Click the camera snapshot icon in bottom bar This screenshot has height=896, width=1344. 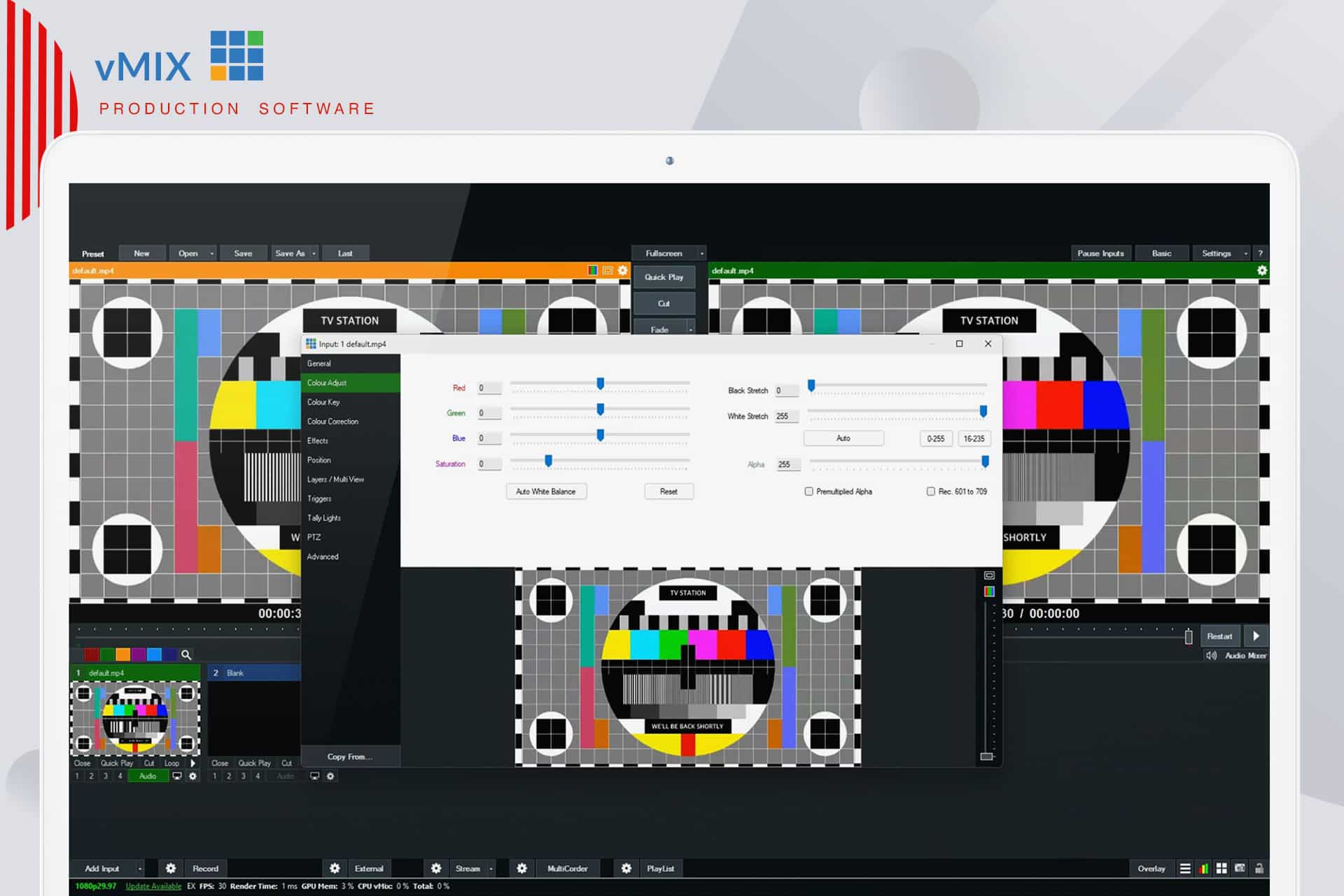1240,868
